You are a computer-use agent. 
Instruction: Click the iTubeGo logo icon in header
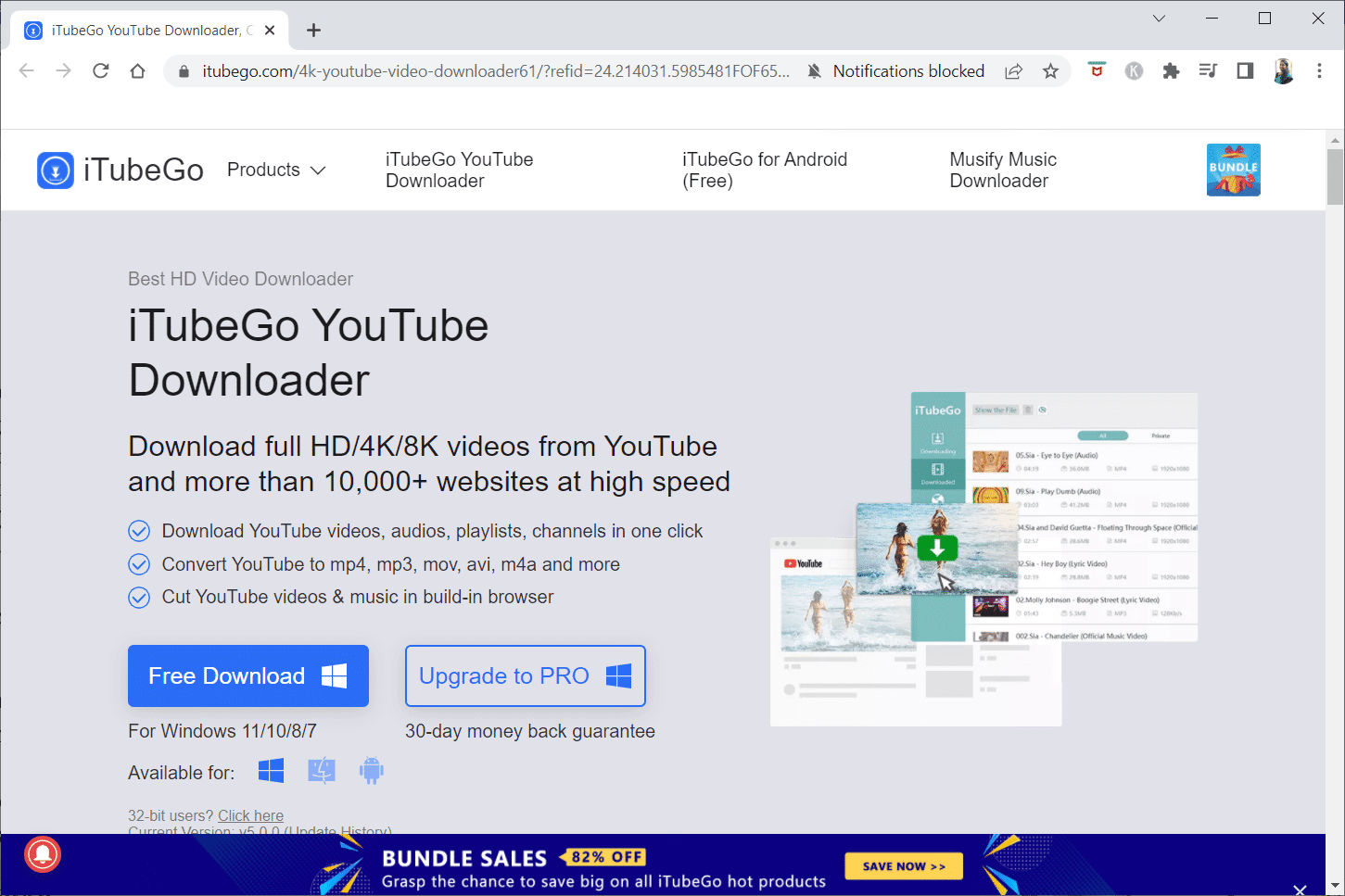tap(56, 170)
